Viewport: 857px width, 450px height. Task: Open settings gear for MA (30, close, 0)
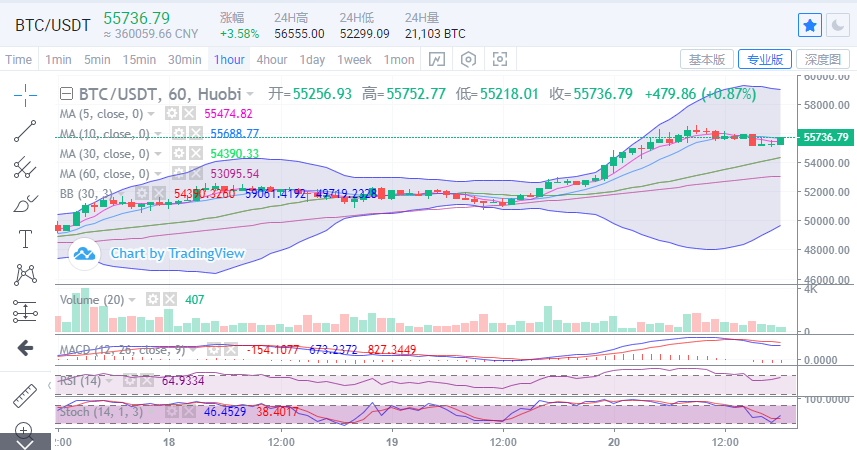pos(179,154)
